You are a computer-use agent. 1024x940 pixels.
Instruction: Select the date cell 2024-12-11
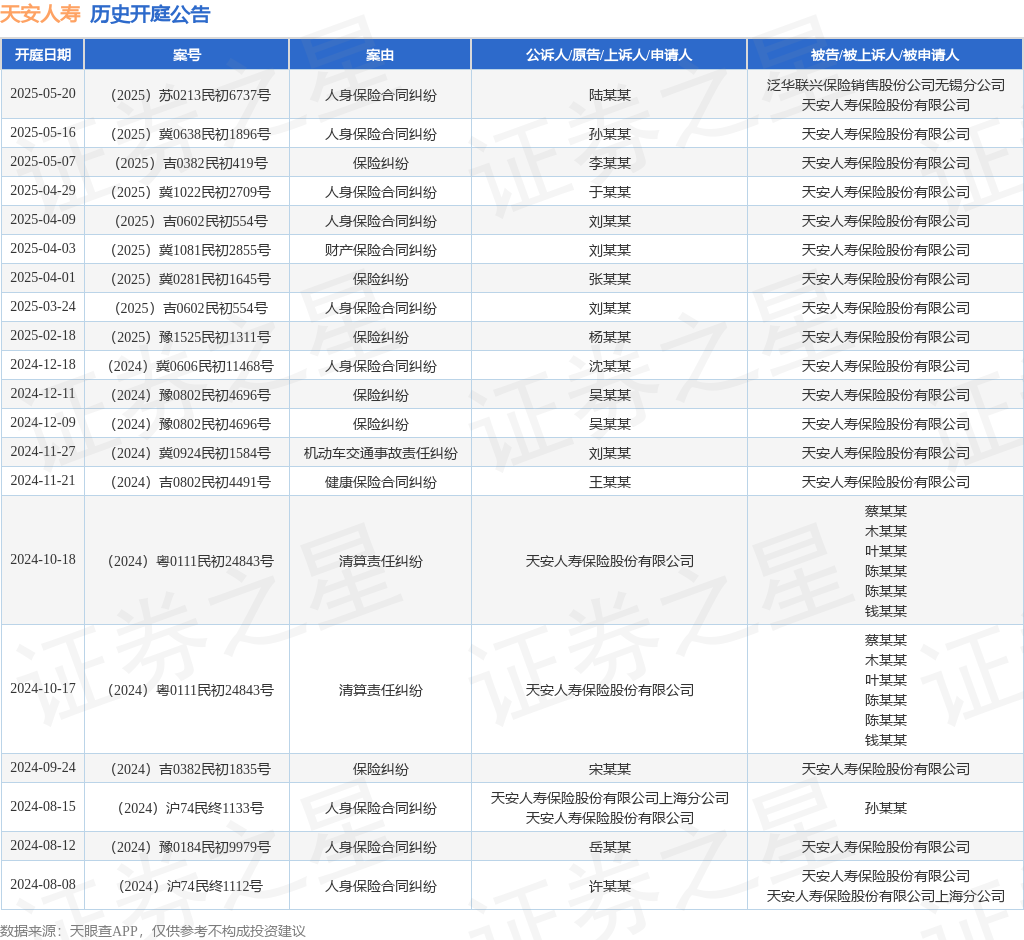click(43, 393)
